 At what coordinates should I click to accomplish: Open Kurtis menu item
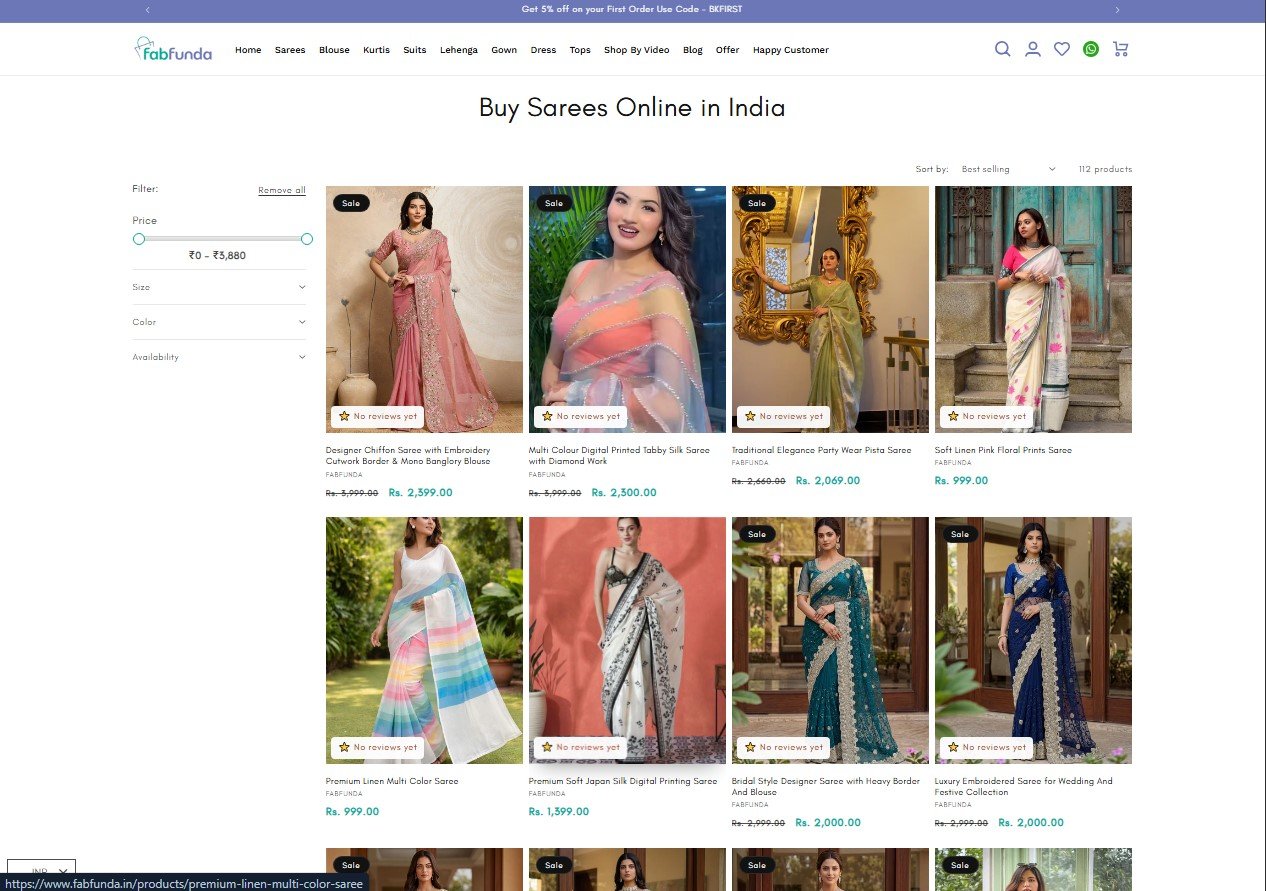(376, 50)
